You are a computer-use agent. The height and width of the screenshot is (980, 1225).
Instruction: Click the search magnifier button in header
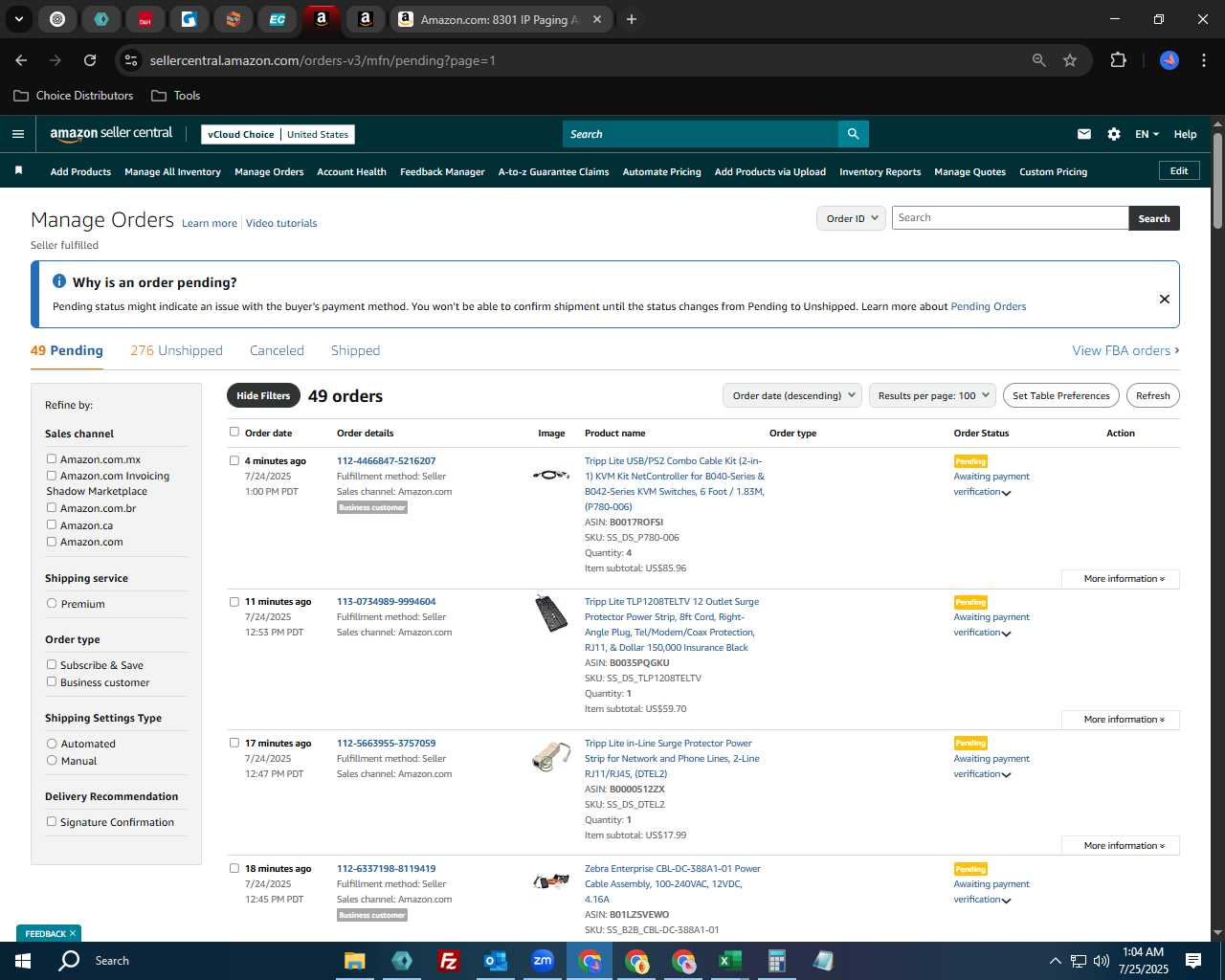click(x=853, y=134)
